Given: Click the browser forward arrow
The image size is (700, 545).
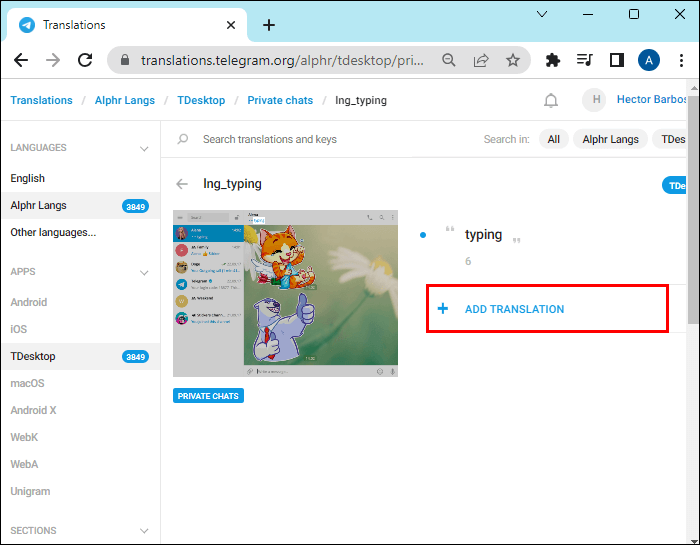Looking at the screenshot, I should 53,60.
